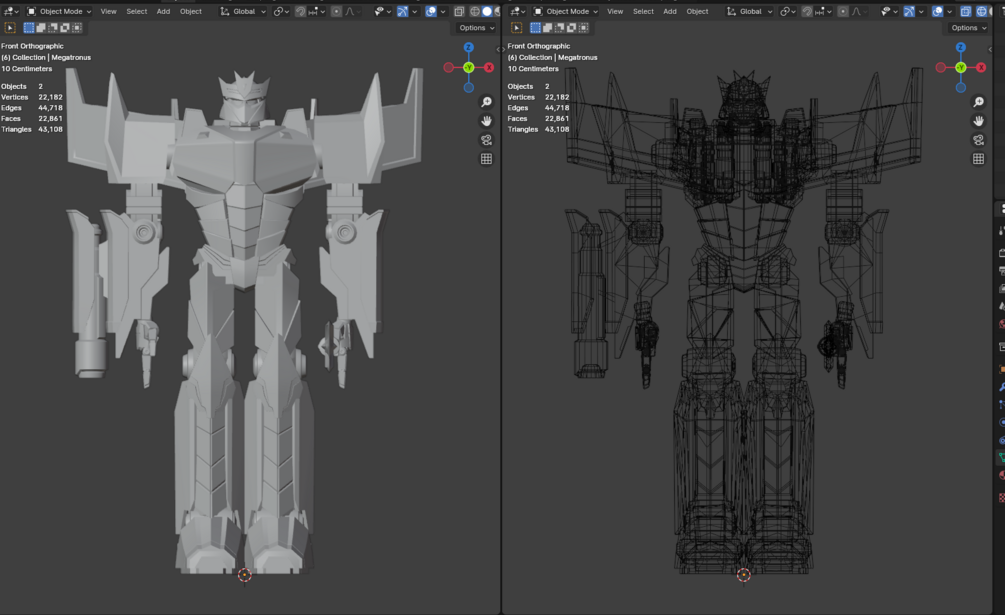This screenshot has width=1005, height=615.
Task: Click red X axis on right gizmo
Action: click(981, 67)
